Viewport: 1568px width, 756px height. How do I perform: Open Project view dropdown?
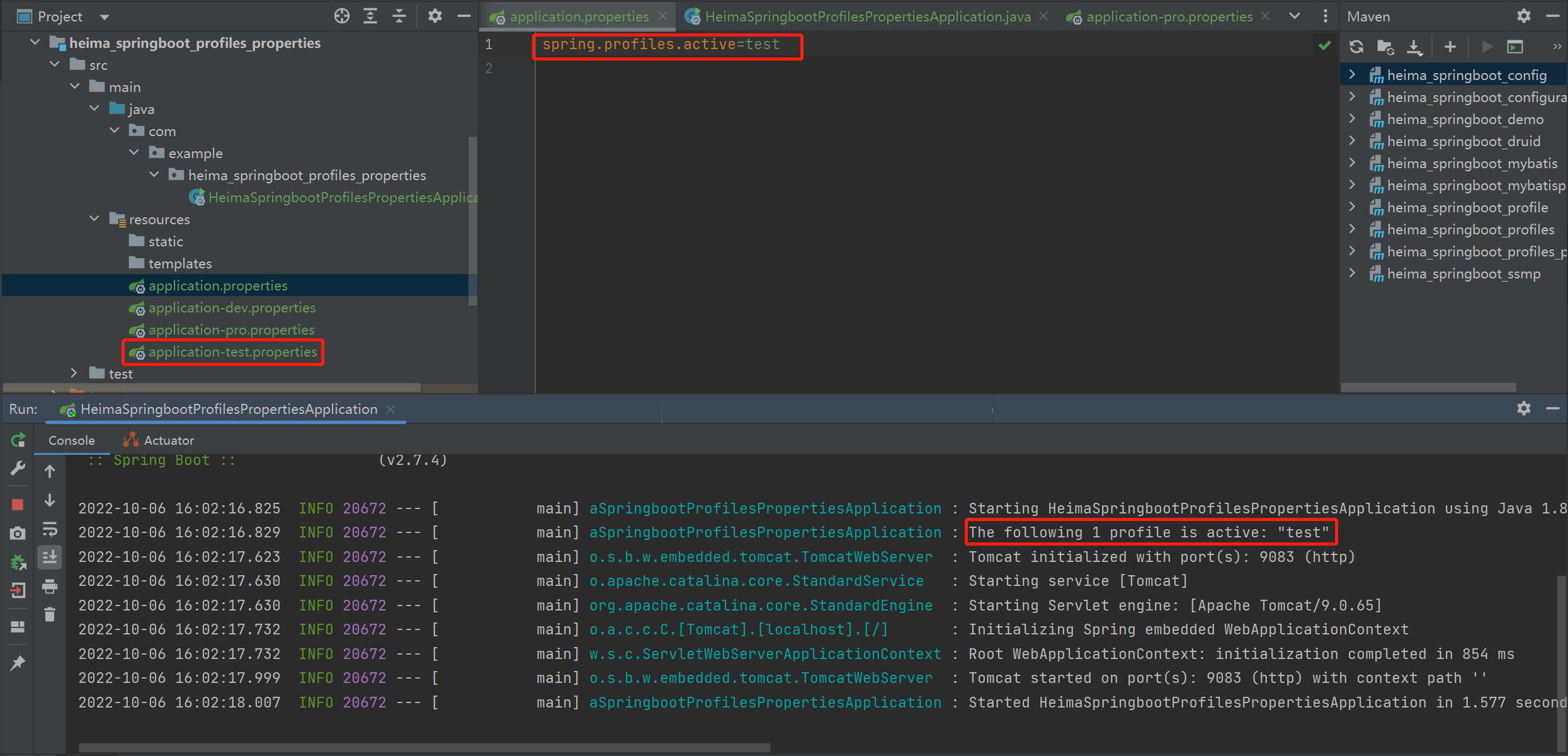pos(105,17)
